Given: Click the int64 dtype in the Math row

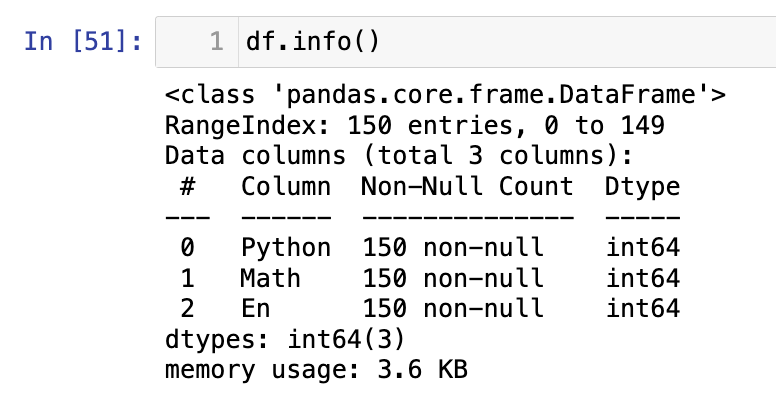Looking at the screenshot, I should (643, 277).
